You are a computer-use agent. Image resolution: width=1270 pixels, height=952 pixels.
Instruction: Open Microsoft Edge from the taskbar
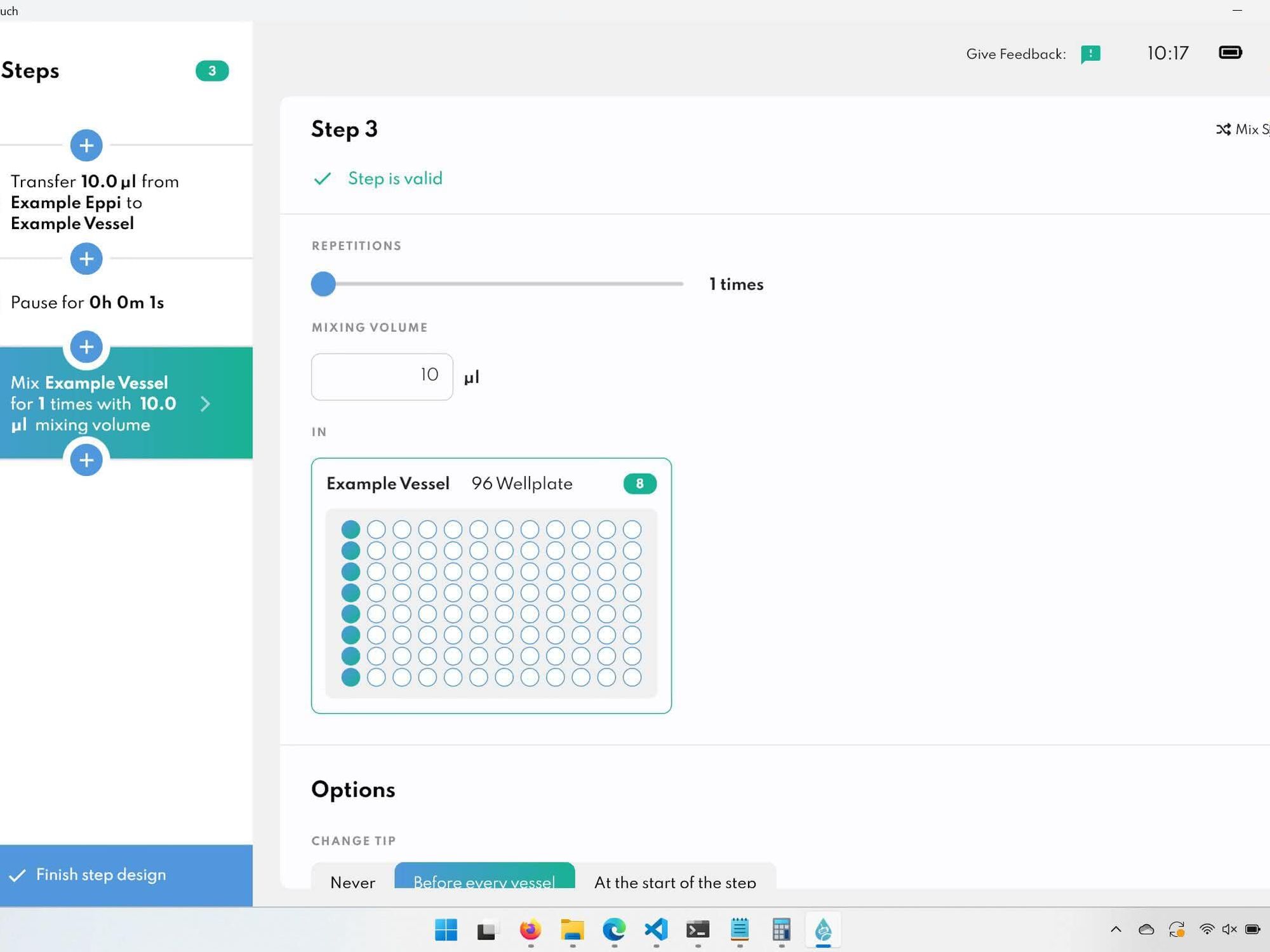614,930
